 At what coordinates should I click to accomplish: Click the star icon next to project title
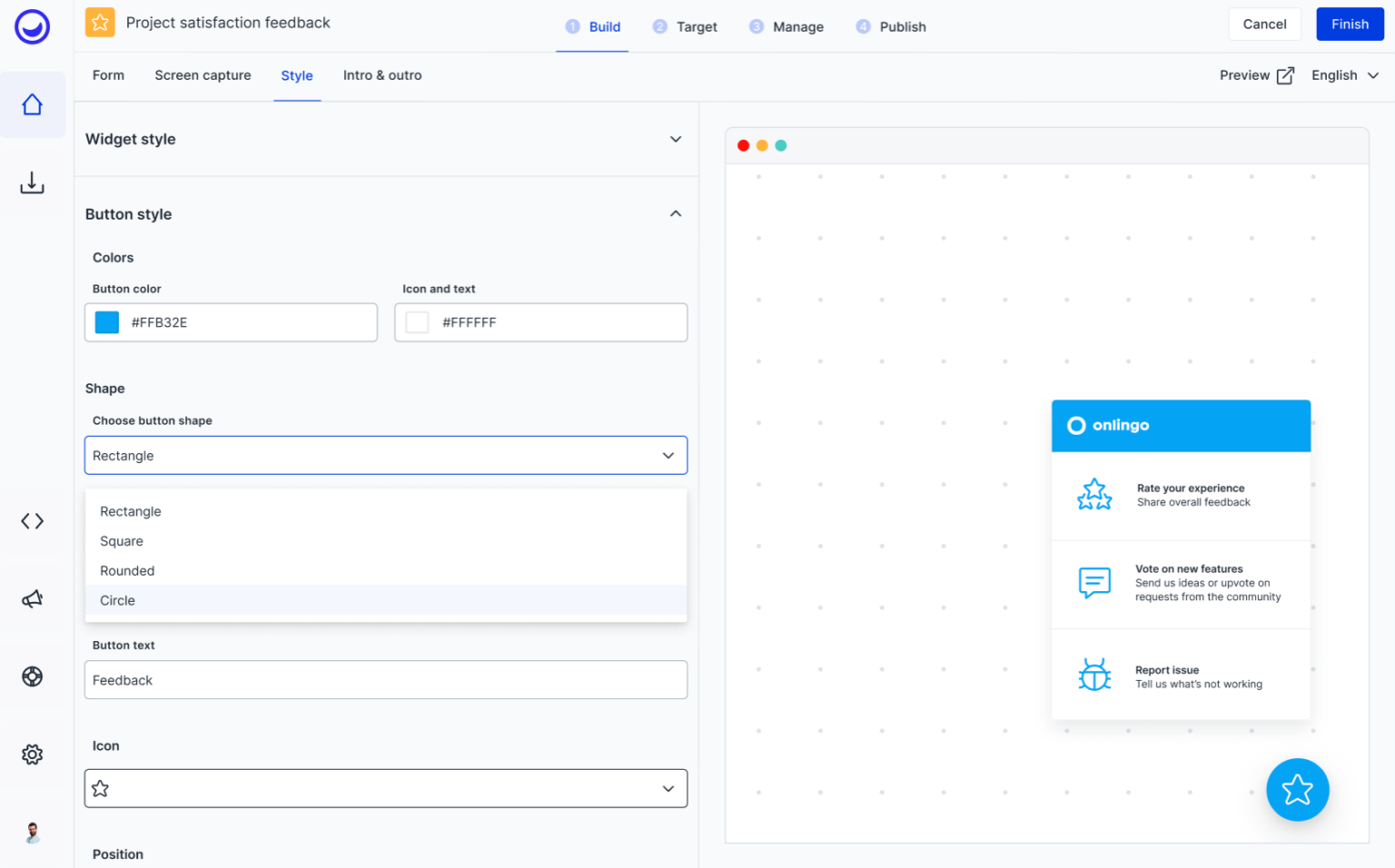click(x=99, y=21)
